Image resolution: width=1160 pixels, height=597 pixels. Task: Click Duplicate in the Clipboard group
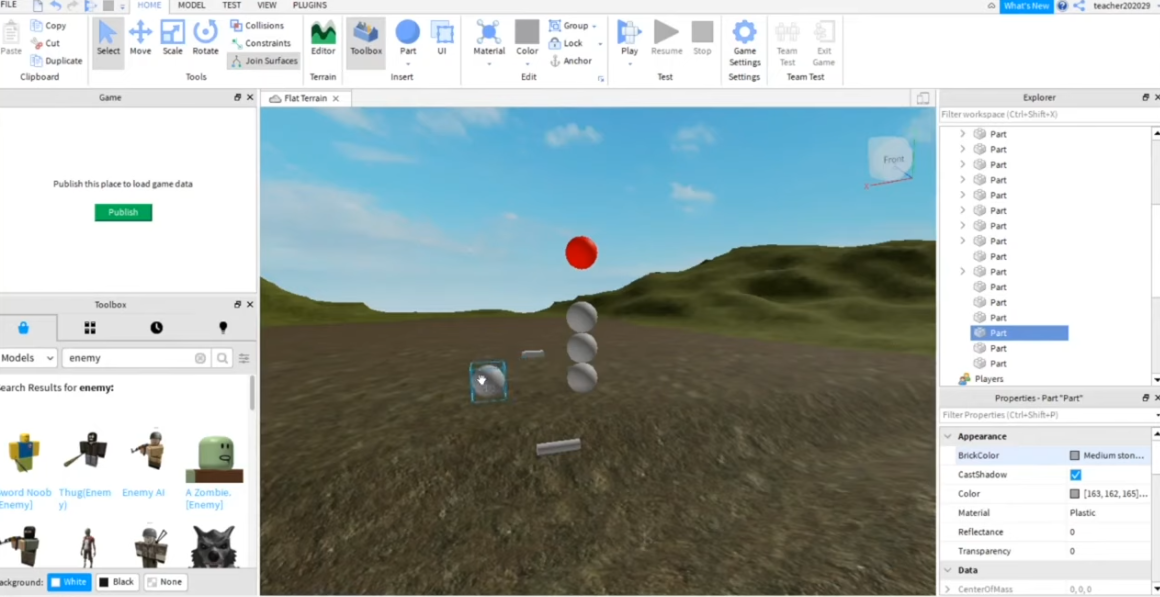(57, 61)
